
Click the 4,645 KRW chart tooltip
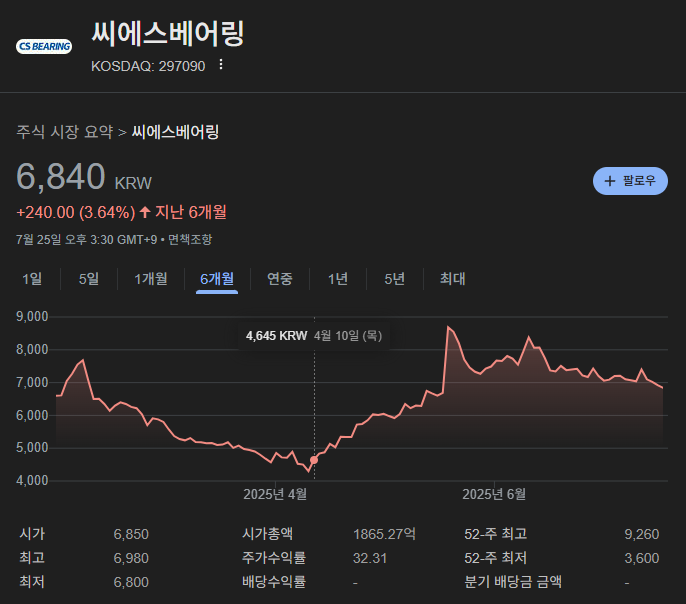tap(314, 336)
